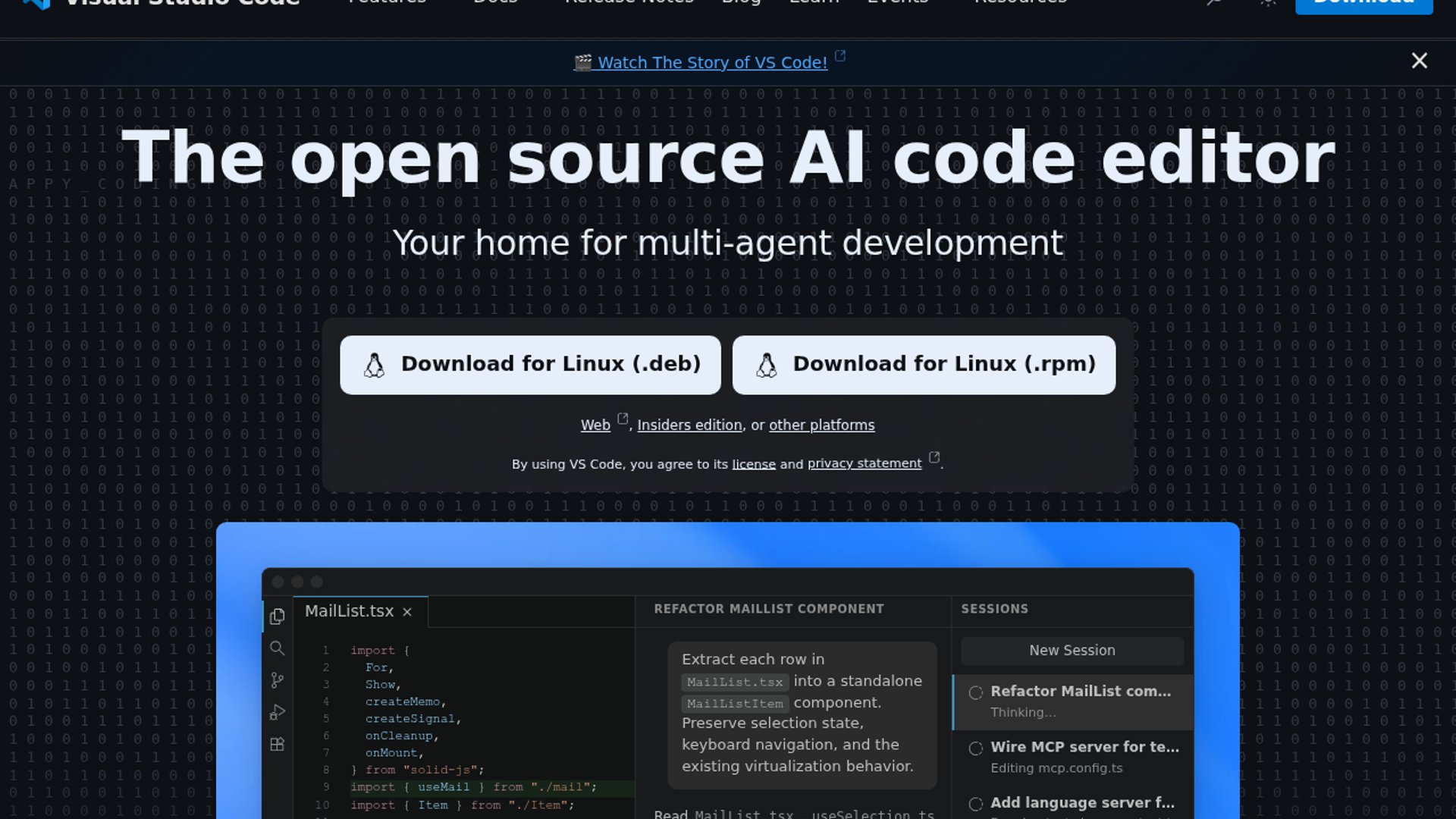Open the Search icon in the activity bar

click(277, 648)
